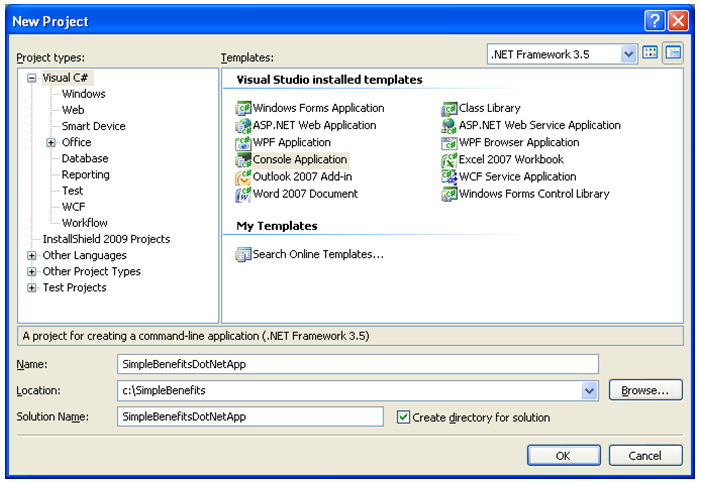Click the Name text field
The width and height of the screenshot is (701, 484).
pos(358,364)
